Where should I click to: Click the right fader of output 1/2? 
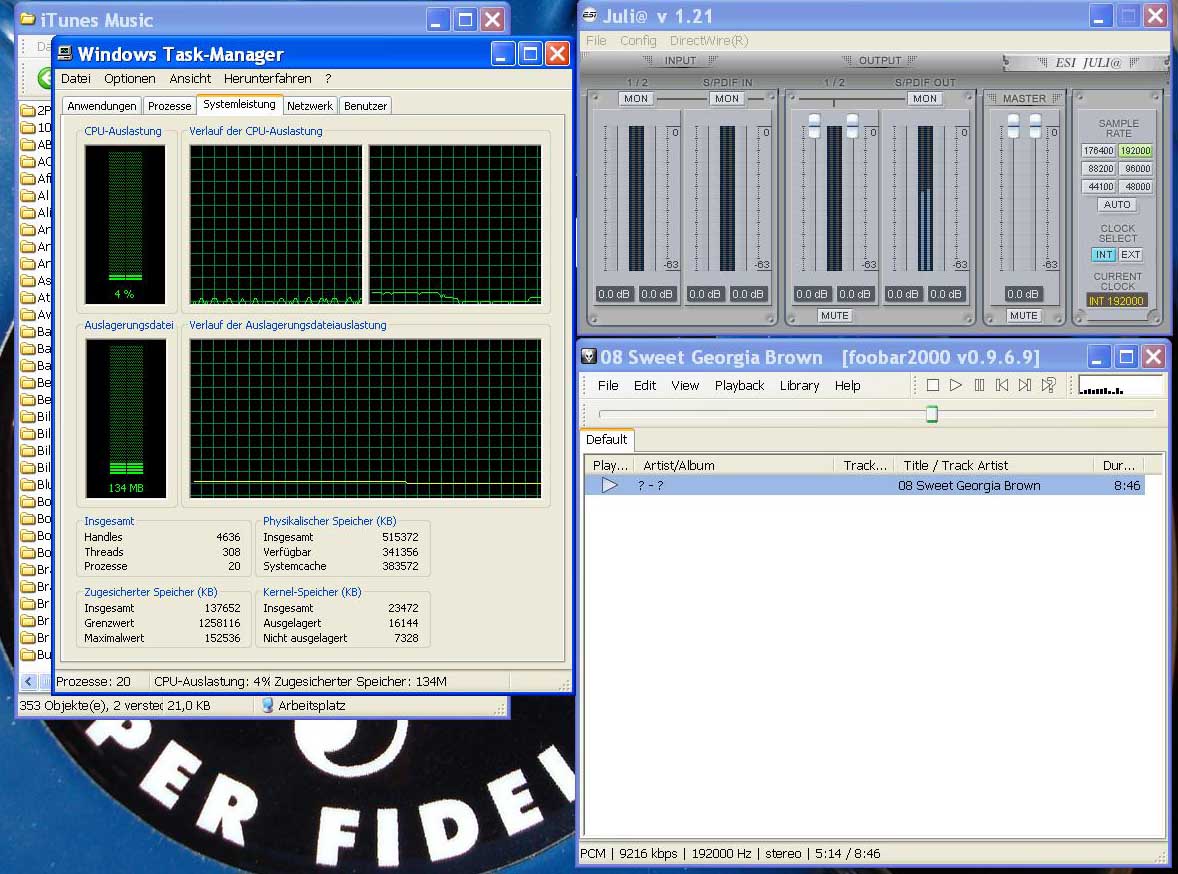tap(852, 126)
